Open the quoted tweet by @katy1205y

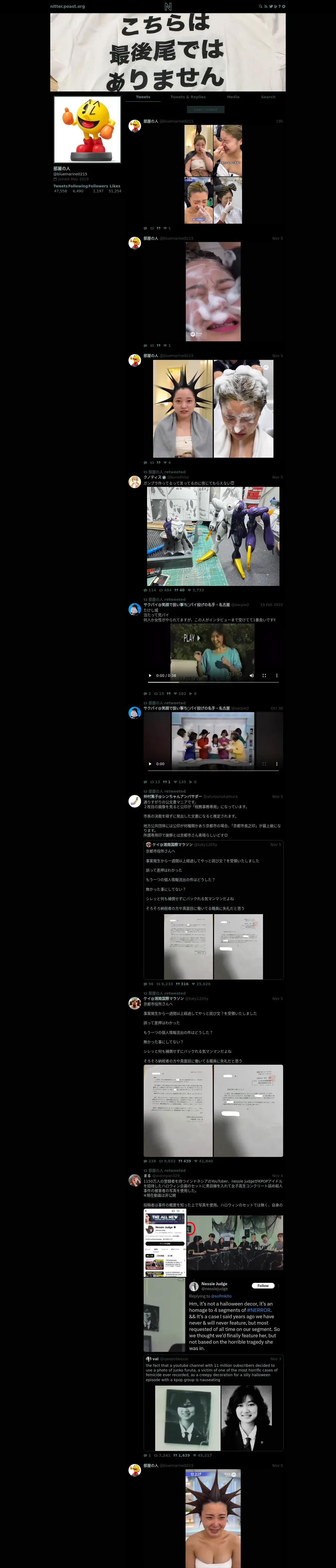[214, 910]
